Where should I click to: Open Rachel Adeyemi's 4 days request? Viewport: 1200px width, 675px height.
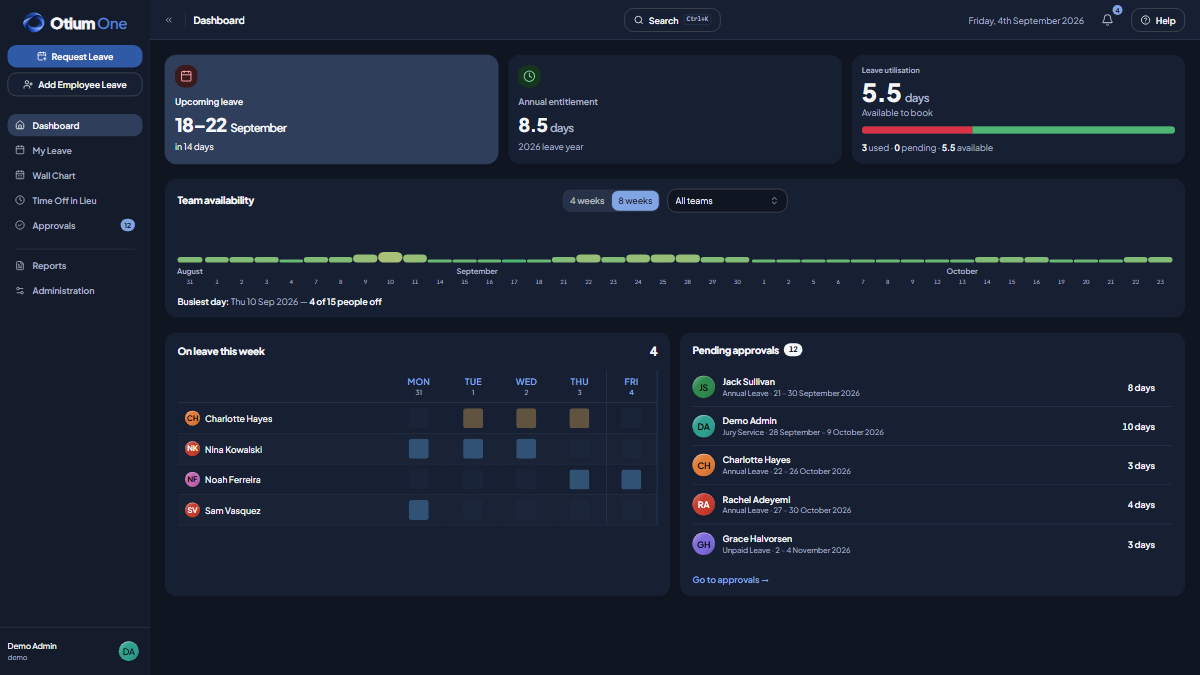tap(932, 505)
